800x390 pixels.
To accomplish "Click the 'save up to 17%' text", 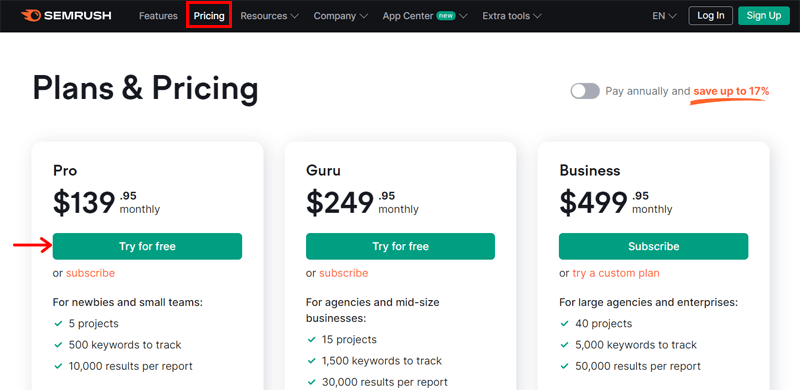I will coord(731,91).
